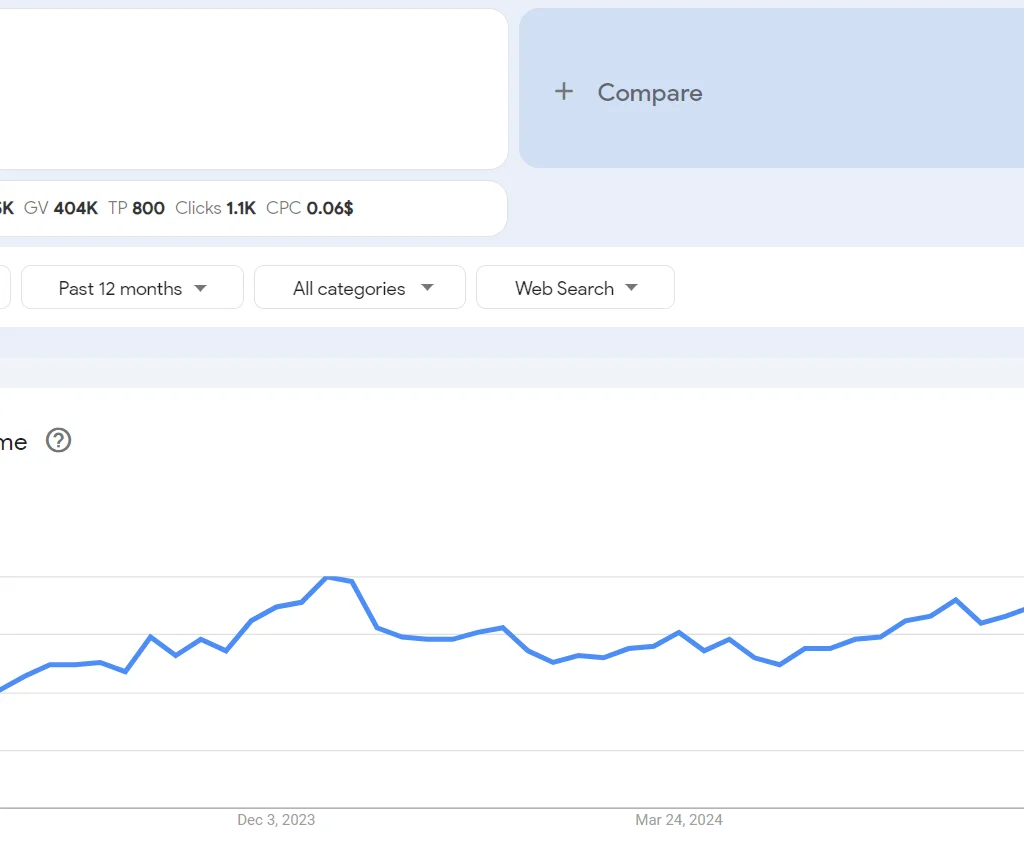Open the Web Search type dropdown

point(575,287)
